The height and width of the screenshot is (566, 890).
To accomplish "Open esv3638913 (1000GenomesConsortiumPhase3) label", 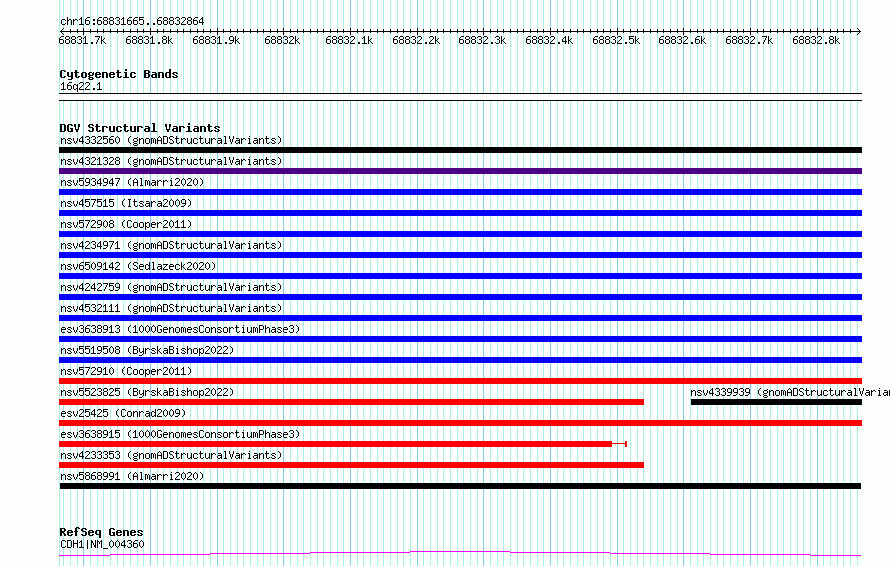I will (x=180, y=329).
